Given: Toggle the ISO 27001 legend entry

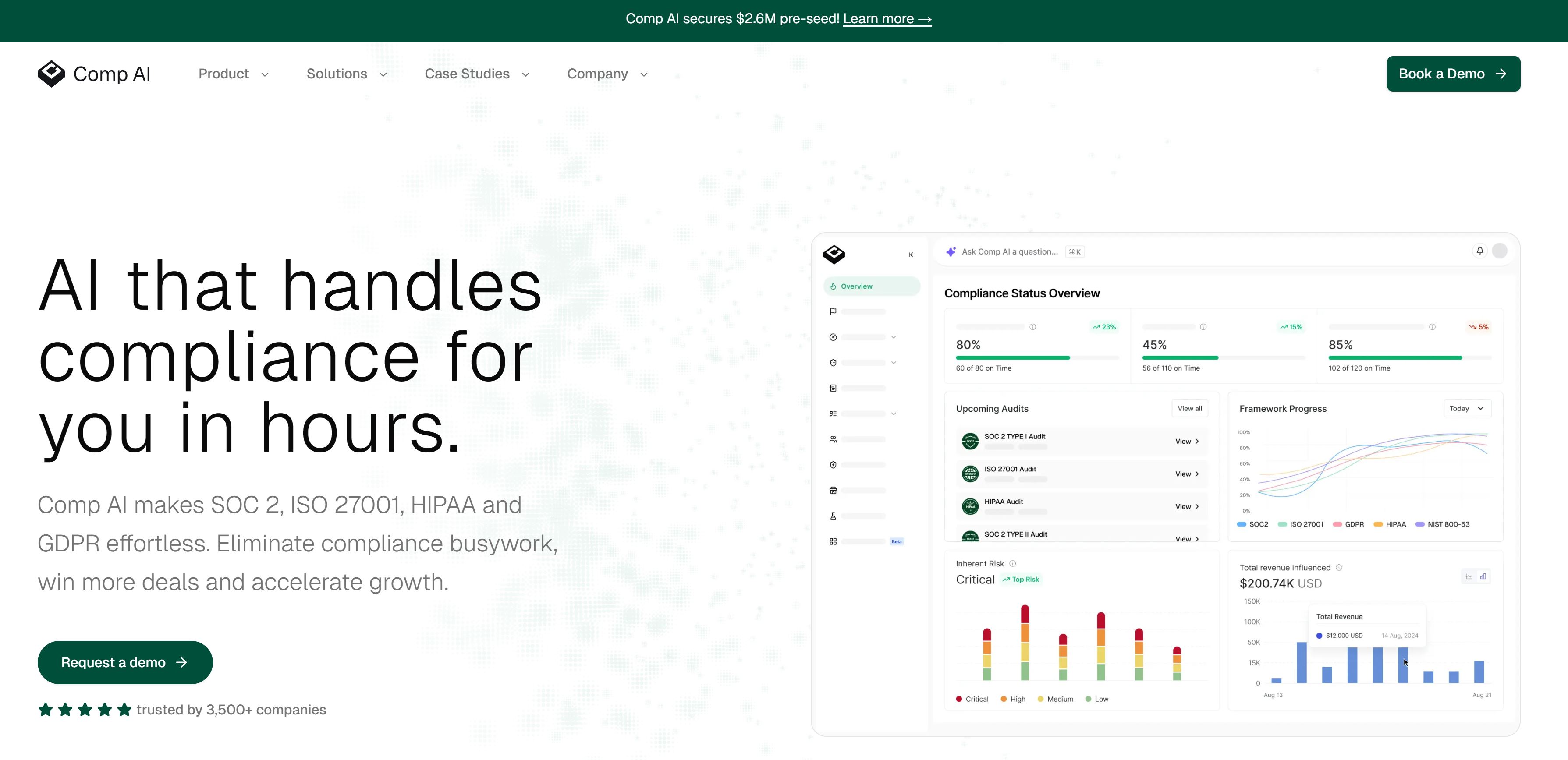Looking at the screenshot, I should pyautogui.click(x=1300, y=524).
